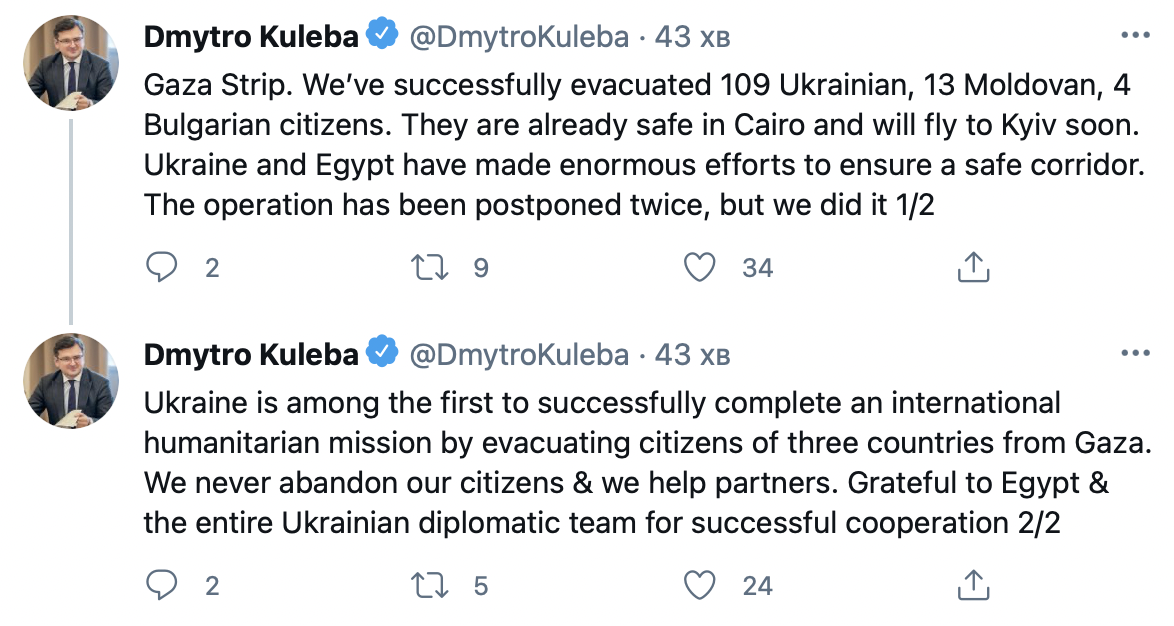Open more options menu on first tweet
This screenshot has width=1174, height=626.
1136,36
